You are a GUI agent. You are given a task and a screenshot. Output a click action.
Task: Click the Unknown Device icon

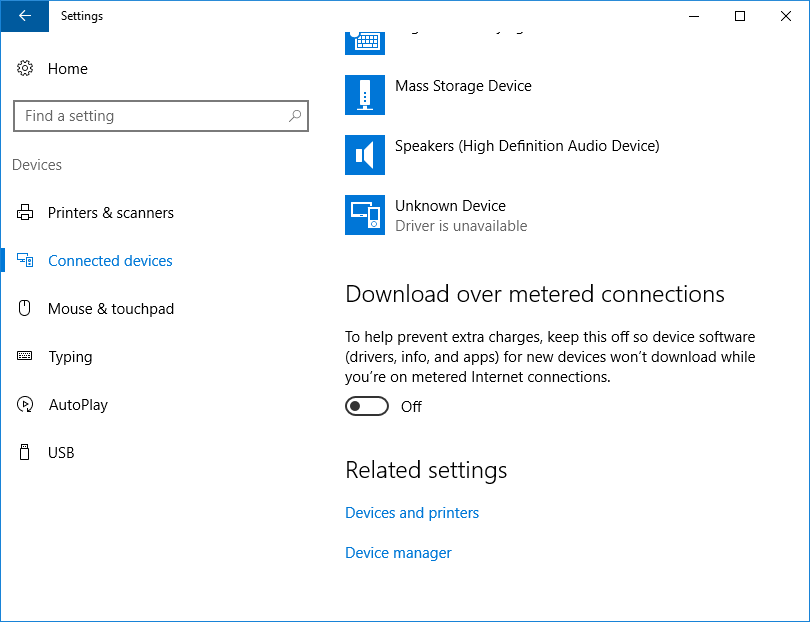365,215
